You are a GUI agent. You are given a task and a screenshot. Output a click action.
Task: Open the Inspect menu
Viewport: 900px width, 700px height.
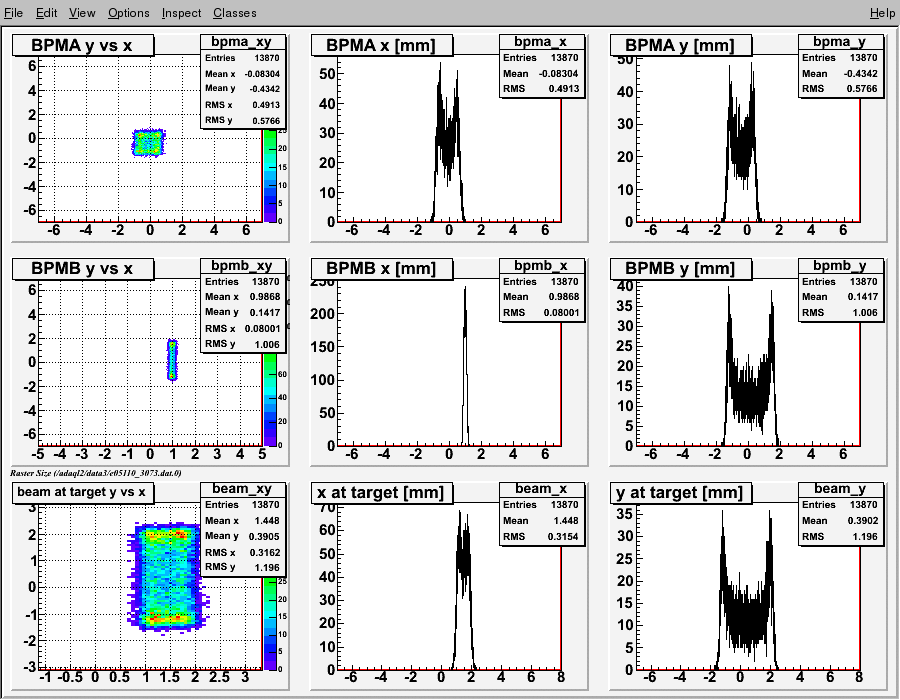coord(181,13)
